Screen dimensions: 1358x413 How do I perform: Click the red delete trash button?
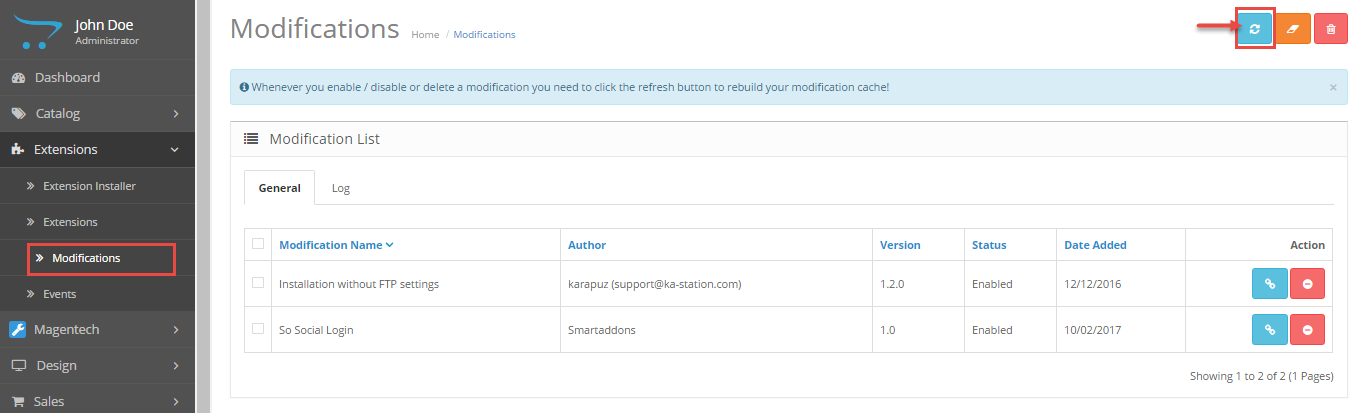[x=1330, y=29]
